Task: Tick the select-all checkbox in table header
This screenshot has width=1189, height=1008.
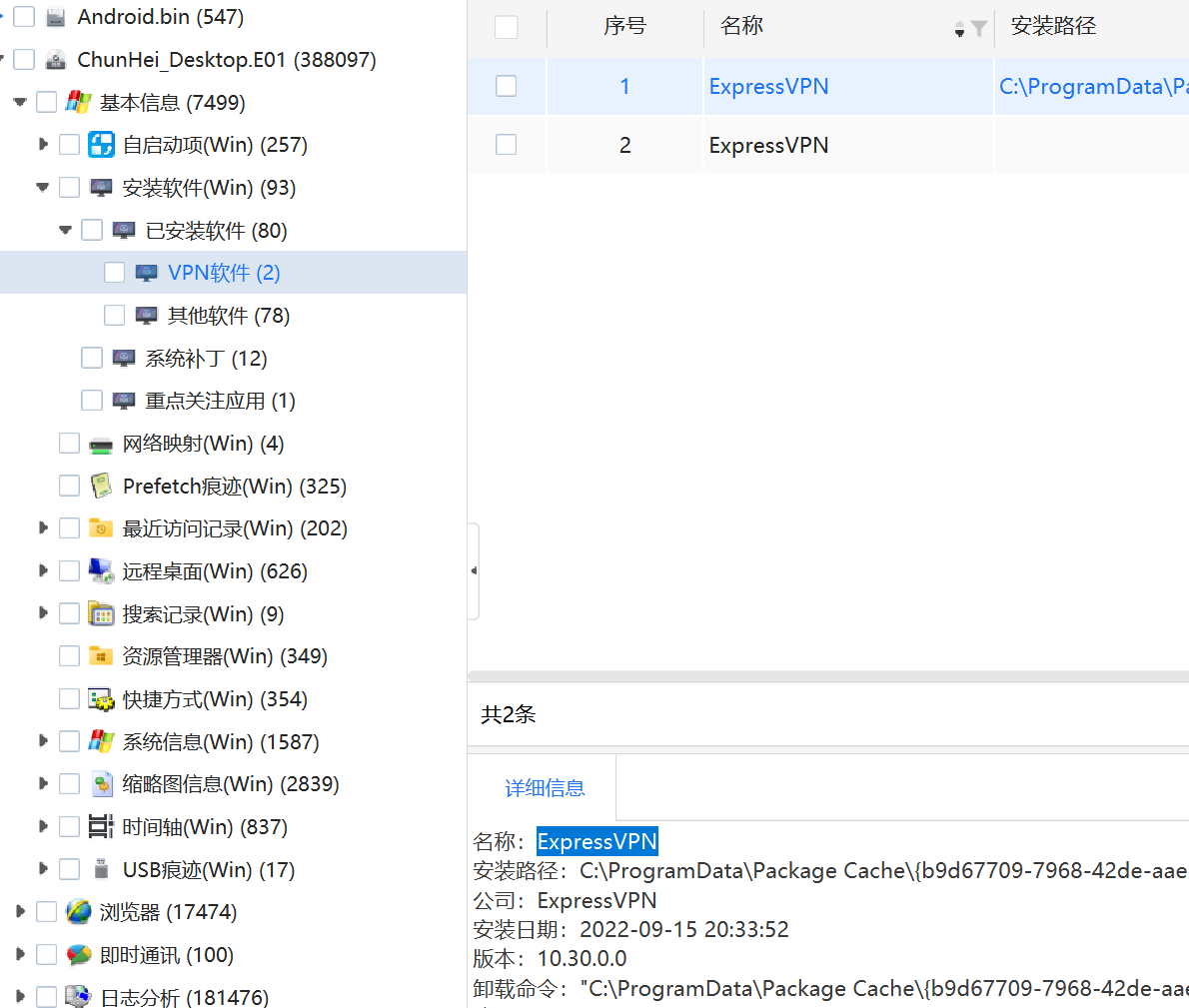Action: coord(506,27)
